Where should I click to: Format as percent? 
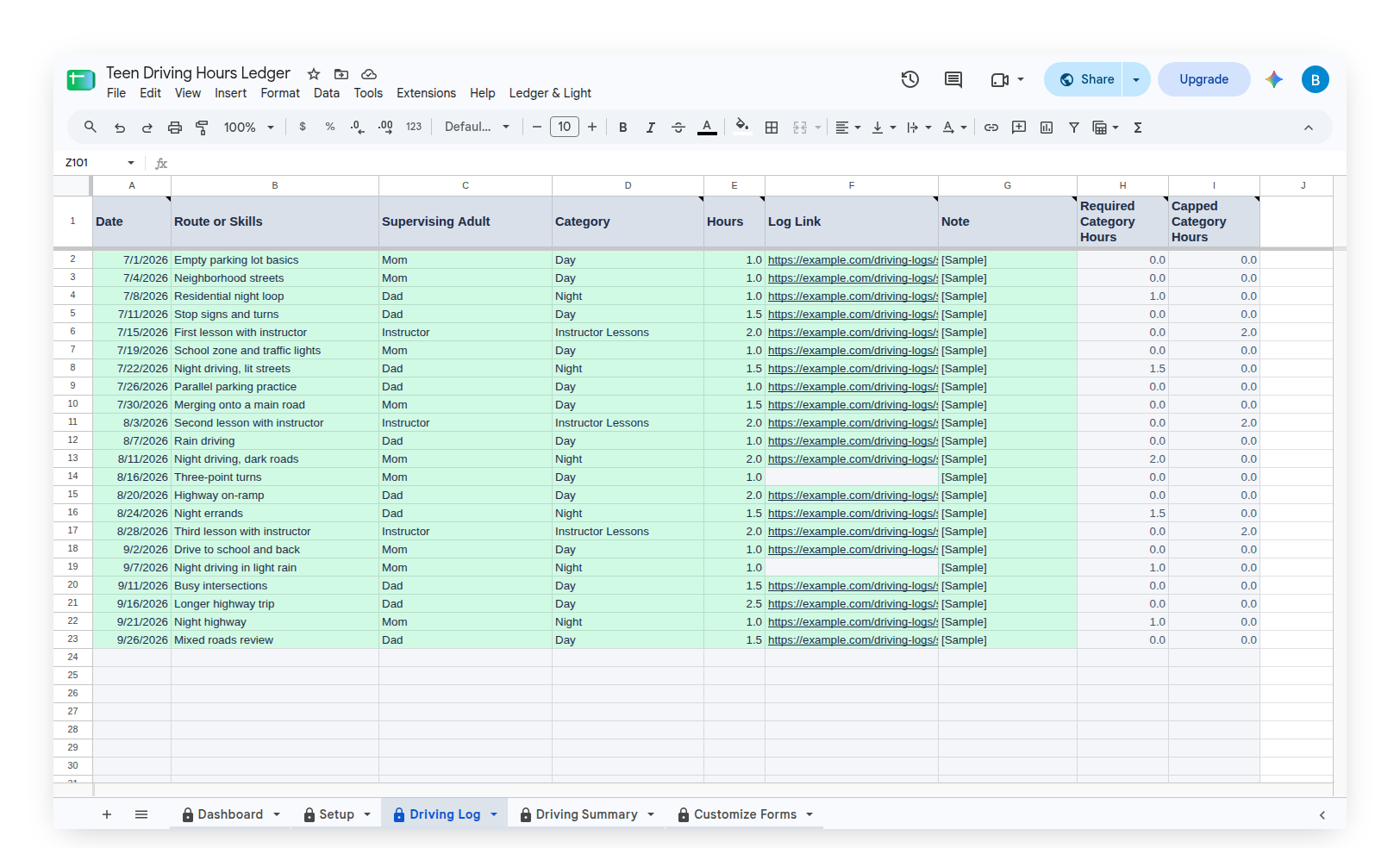click(330, 127)
